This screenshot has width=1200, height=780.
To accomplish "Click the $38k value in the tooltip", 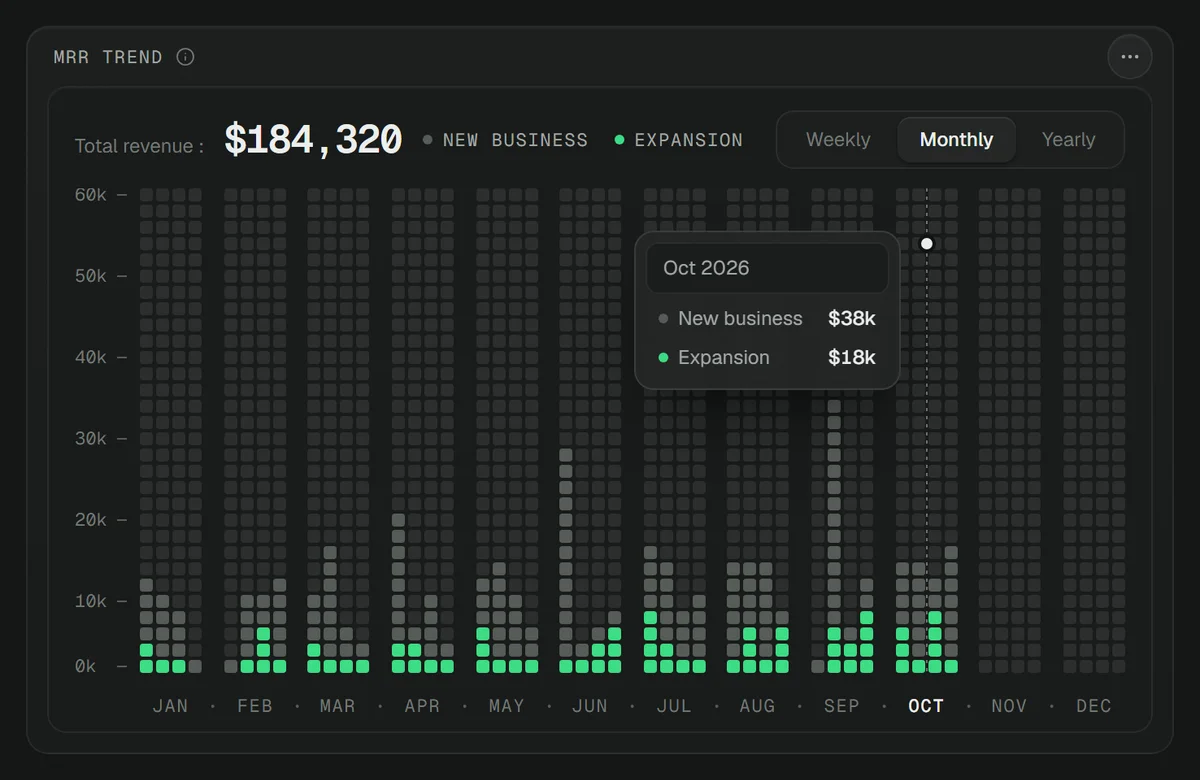I will tap(852, 318).
